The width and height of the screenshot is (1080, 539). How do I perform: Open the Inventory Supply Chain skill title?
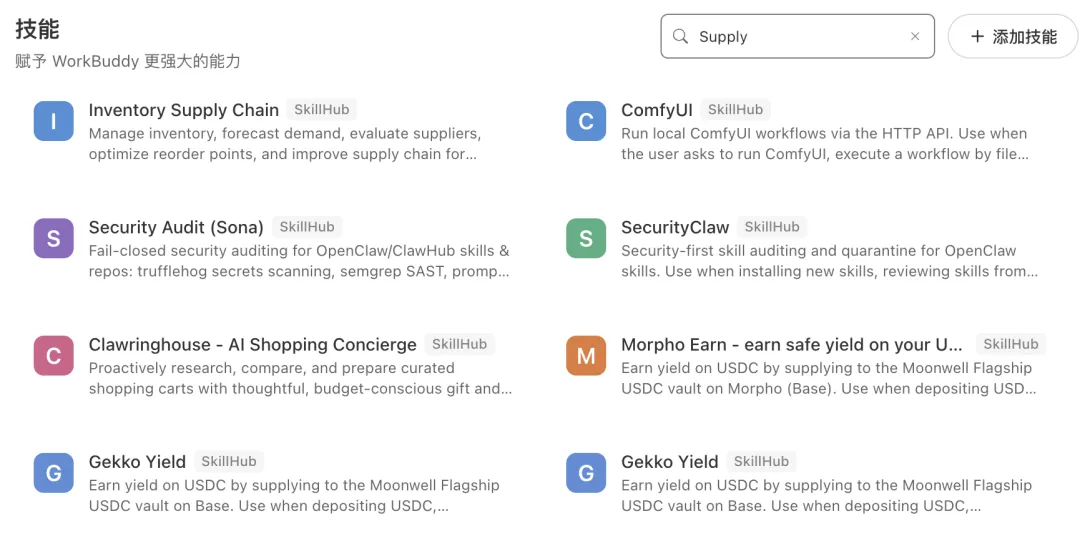coord(183,110)
